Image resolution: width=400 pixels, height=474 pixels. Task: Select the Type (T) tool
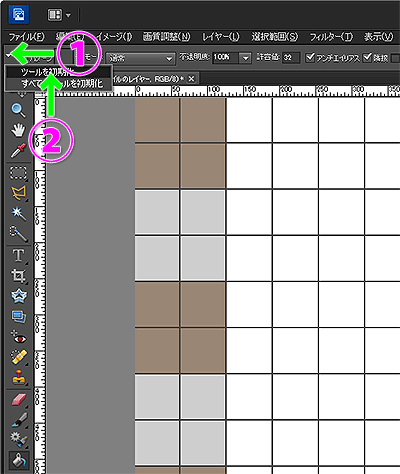click(19, 256)
